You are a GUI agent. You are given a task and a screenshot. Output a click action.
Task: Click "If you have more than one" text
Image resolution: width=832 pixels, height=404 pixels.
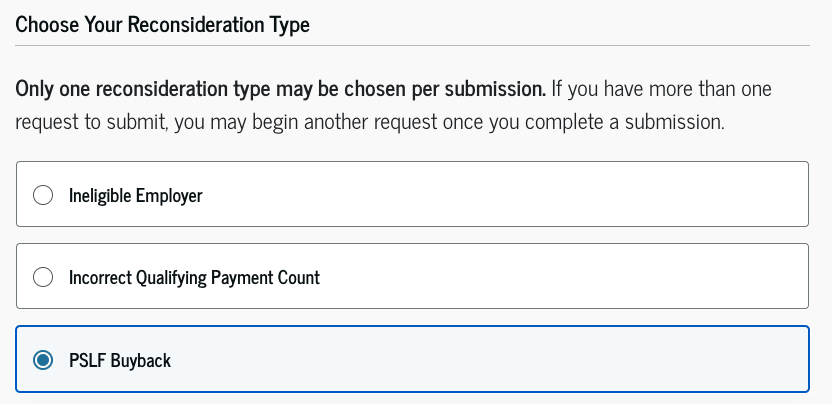point(662,88)
